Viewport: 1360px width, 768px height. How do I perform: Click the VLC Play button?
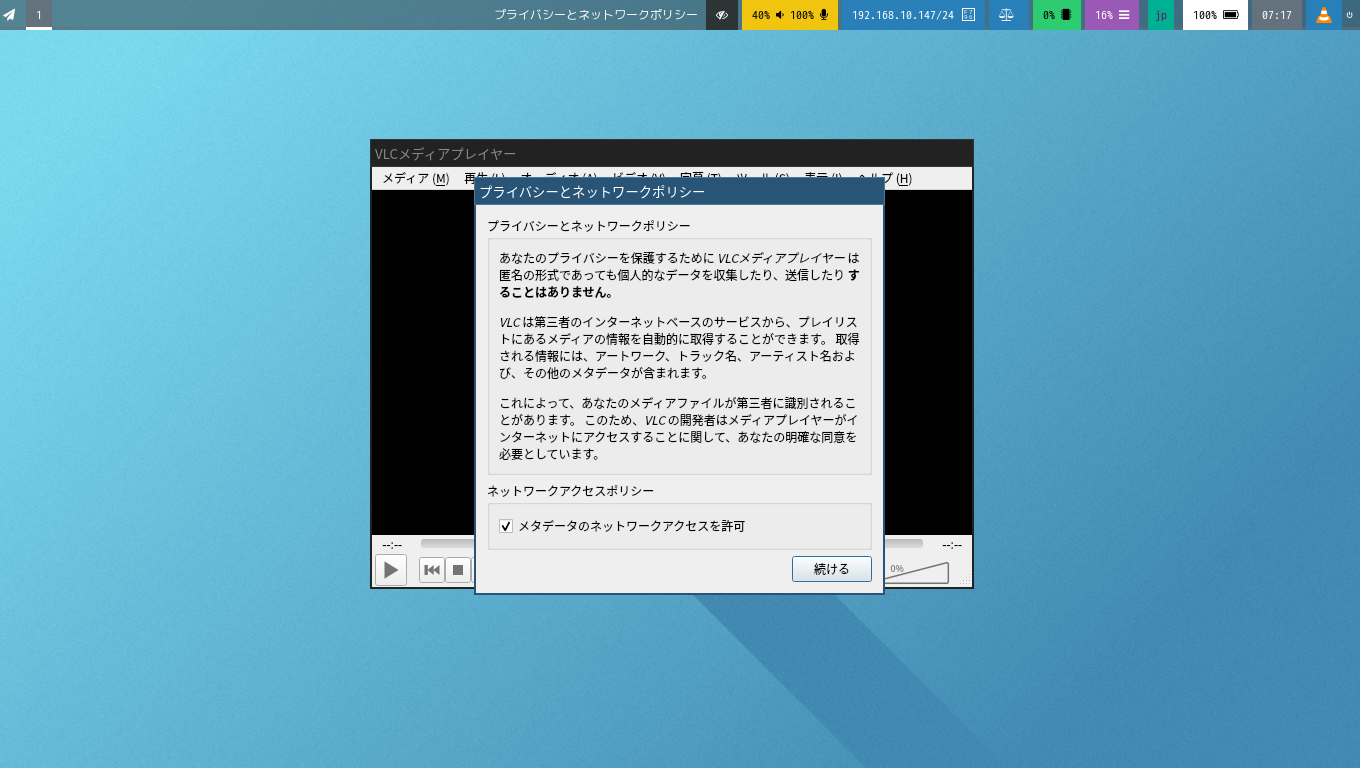[391, 570]
